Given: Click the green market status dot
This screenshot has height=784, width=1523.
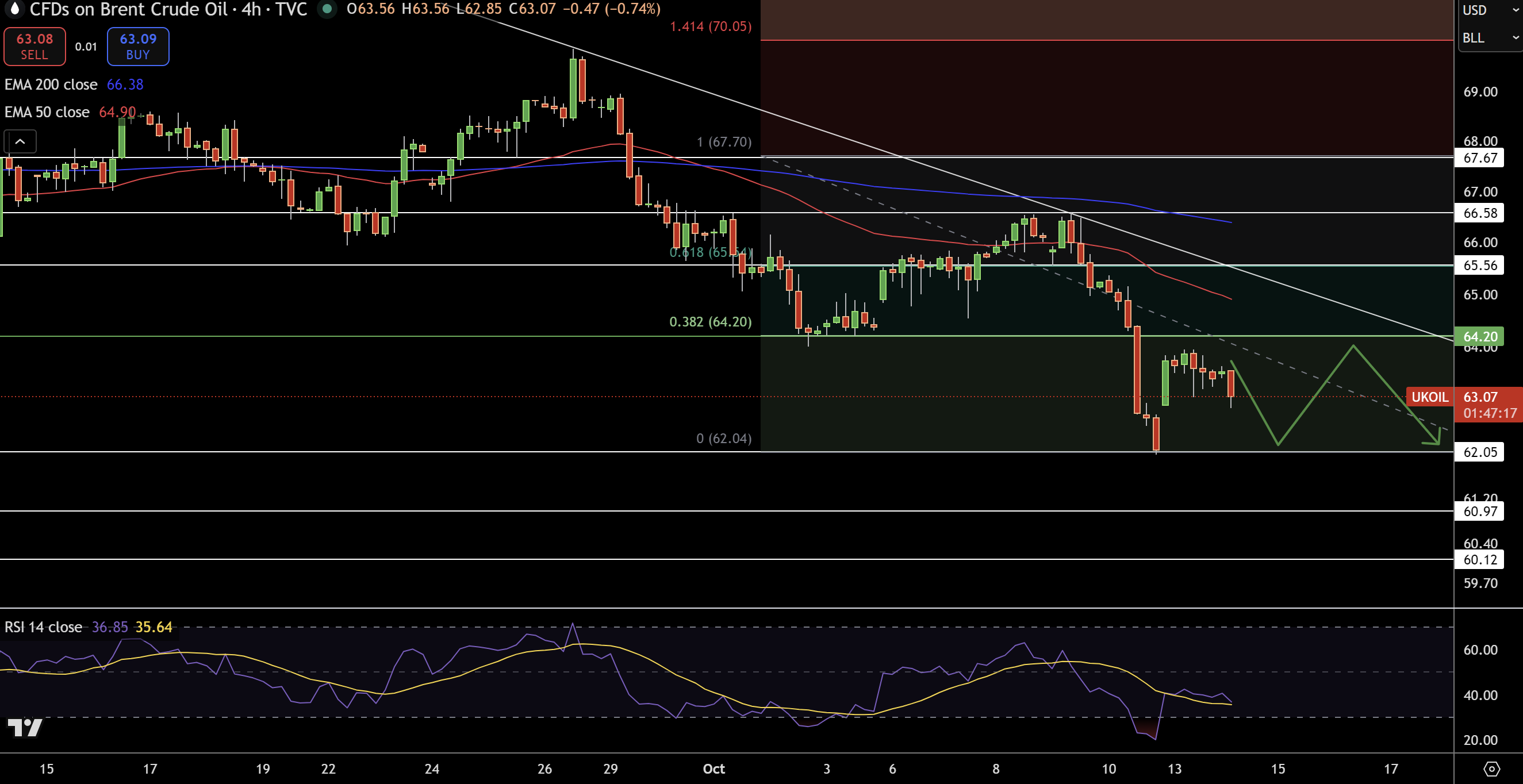Looking at the screenshot, I should point(327,9).
